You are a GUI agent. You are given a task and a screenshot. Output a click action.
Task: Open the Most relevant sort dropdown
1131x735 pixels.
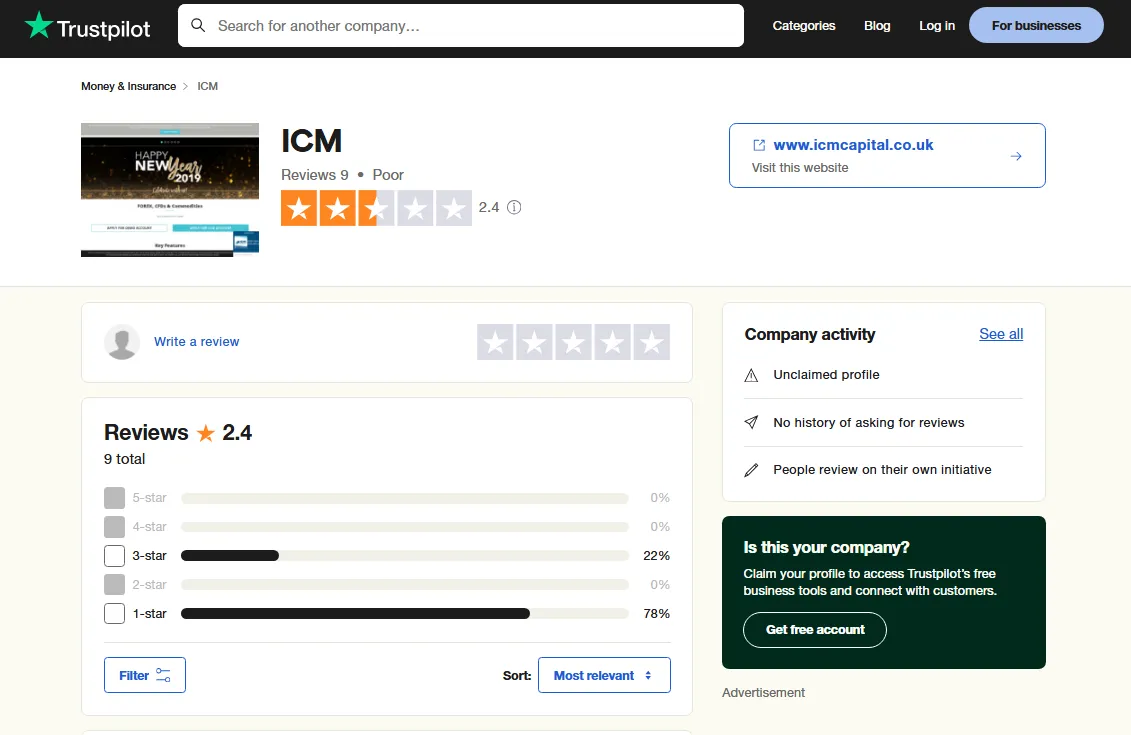click(x=604, y=676)
